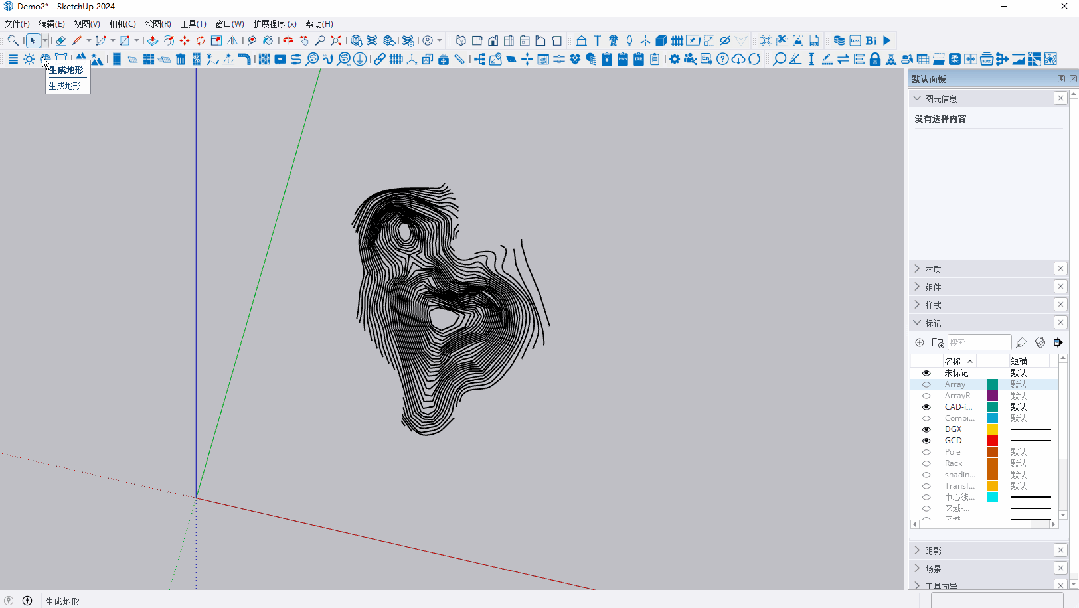
Task: Choose the Line pencil tool
Action: 77,41
